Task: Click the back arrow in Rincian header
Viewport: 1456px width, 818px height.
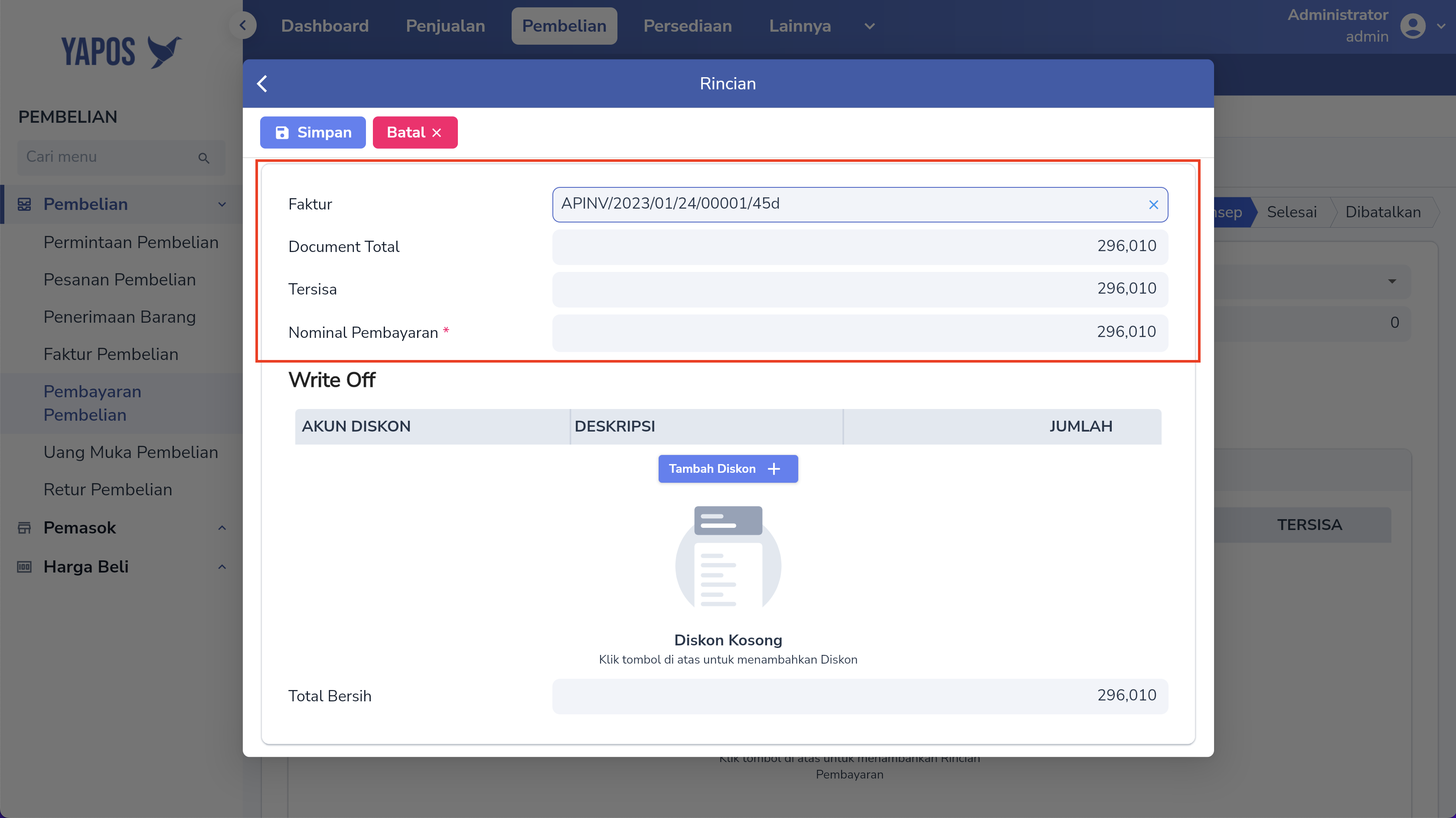Action: tap(262, 84)
